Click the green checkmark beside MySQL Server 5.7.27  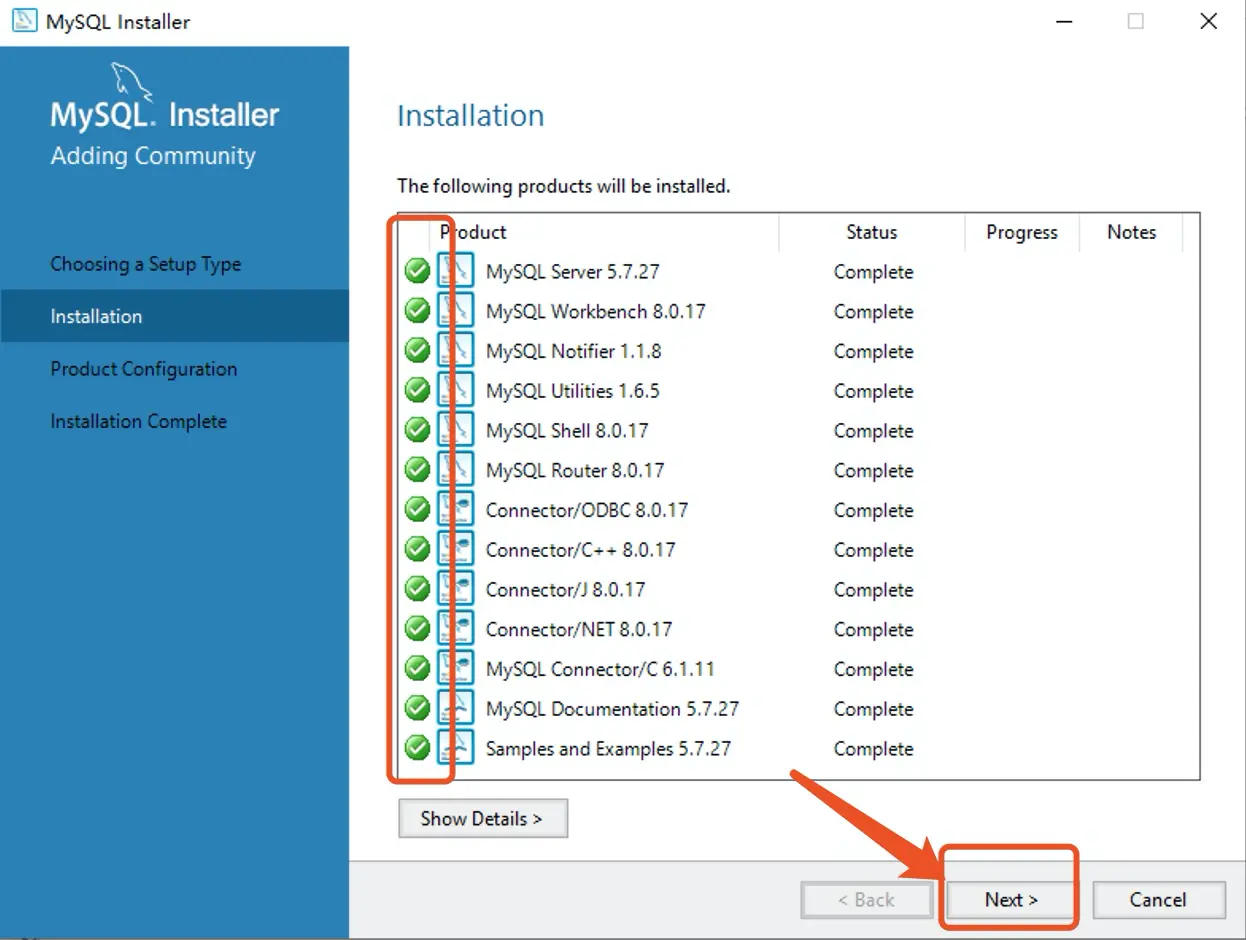point(417,271)
